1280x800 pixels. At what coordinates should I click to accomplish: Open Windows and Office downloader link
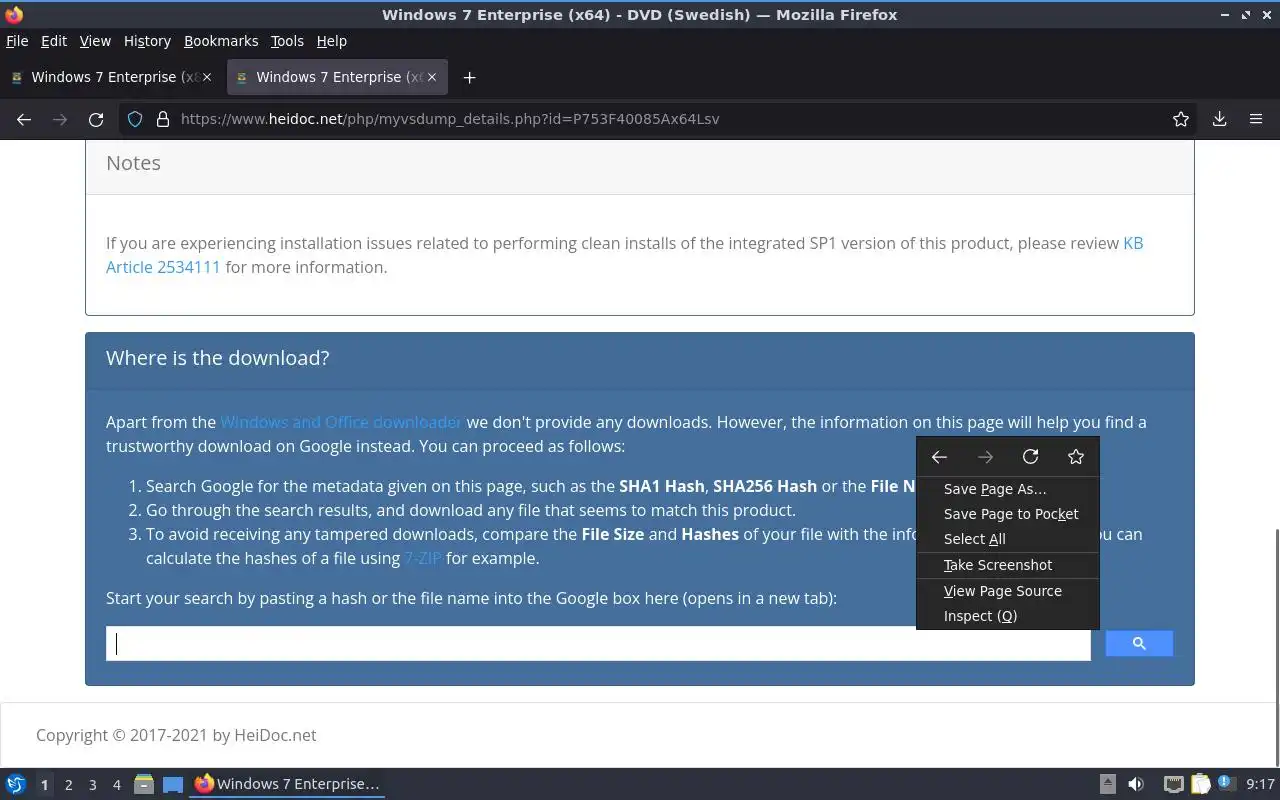341,422
